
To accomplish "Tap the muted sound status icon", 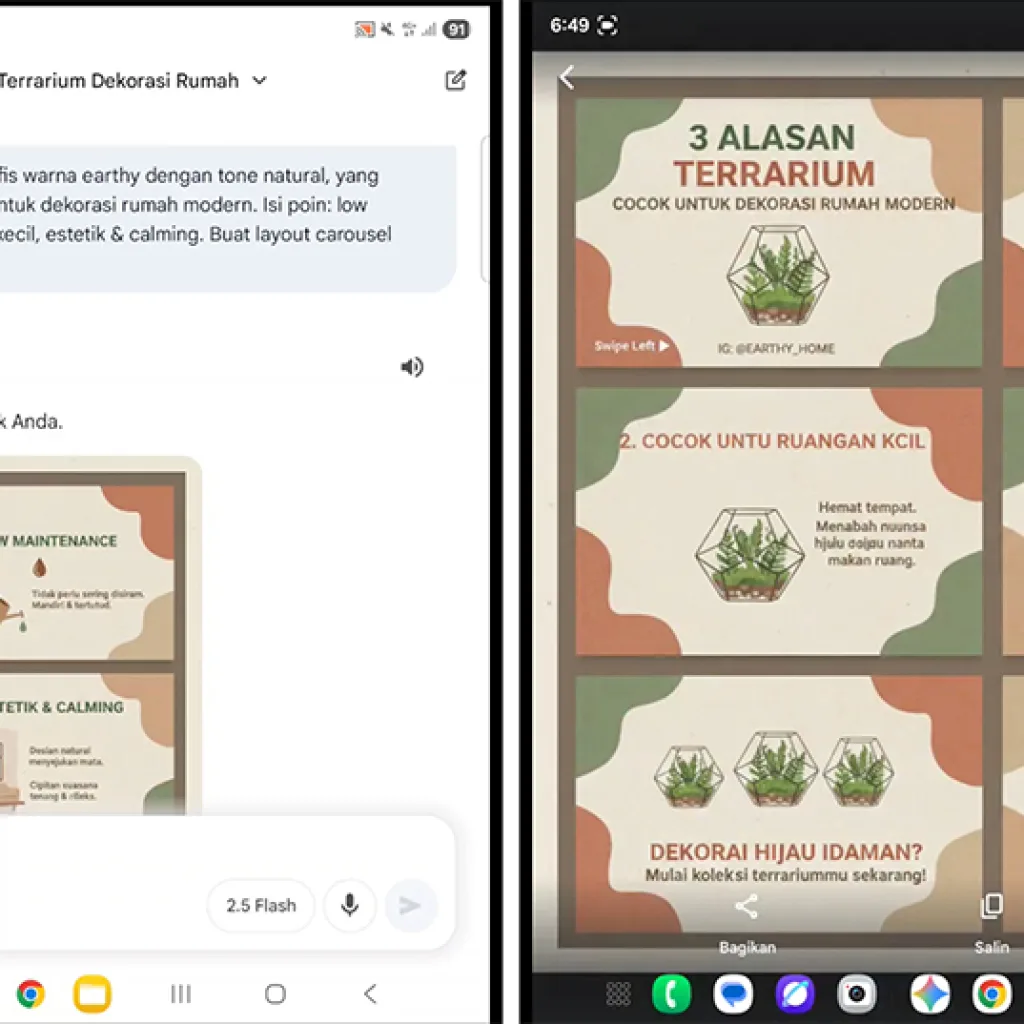I will [387, 29].
